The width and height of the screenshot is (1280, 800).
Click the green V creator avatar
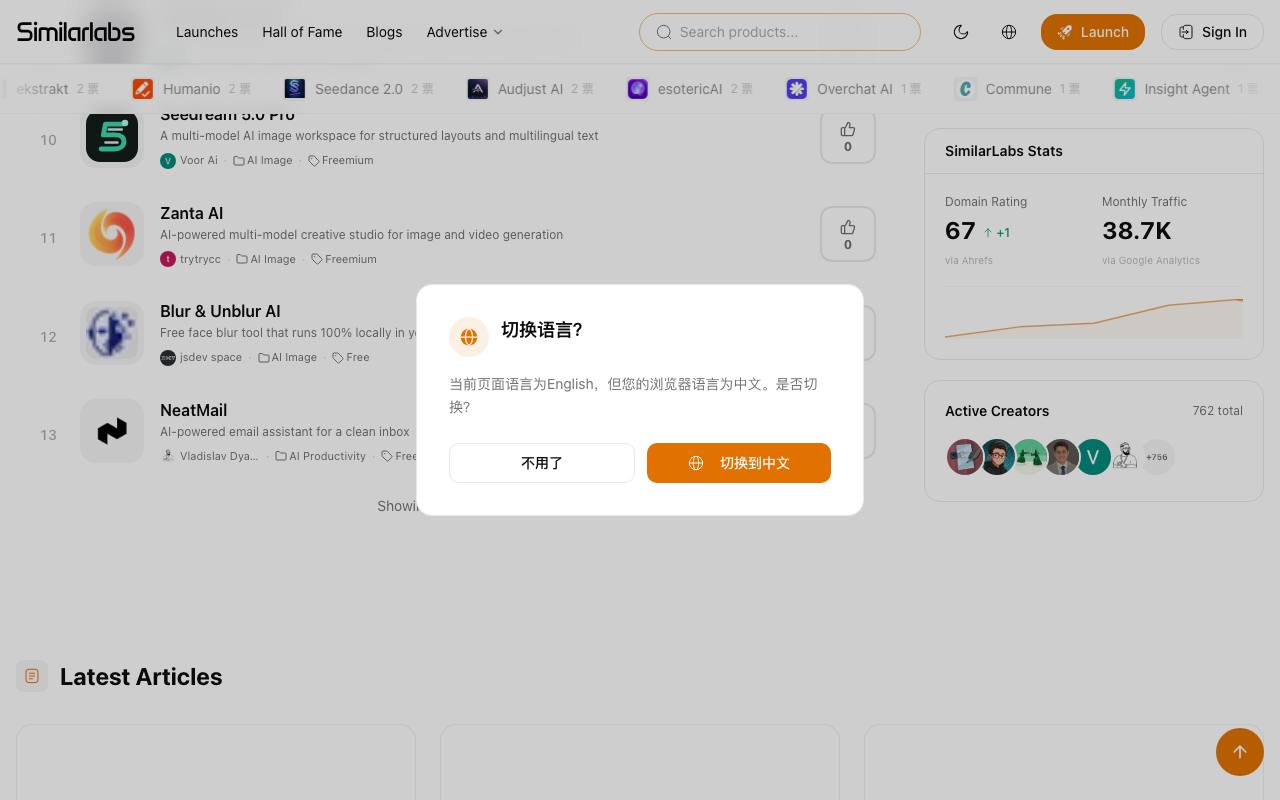[1093, 457]
